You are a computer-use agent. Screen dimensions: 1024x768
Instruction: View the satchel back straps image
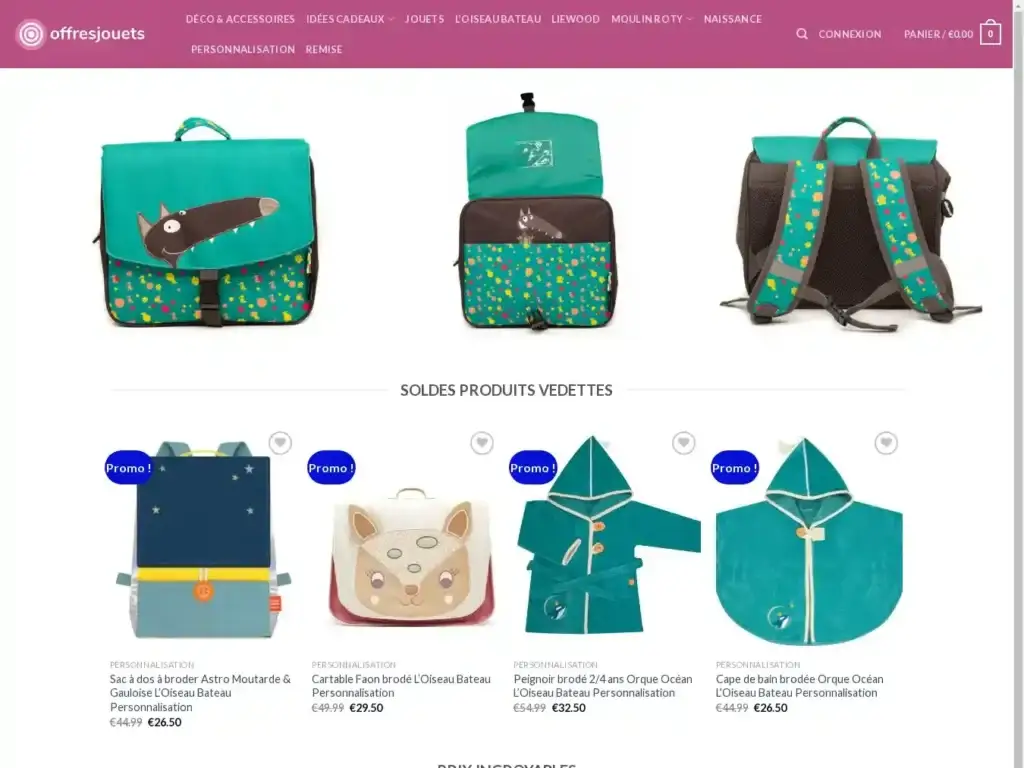click(850, 222)
